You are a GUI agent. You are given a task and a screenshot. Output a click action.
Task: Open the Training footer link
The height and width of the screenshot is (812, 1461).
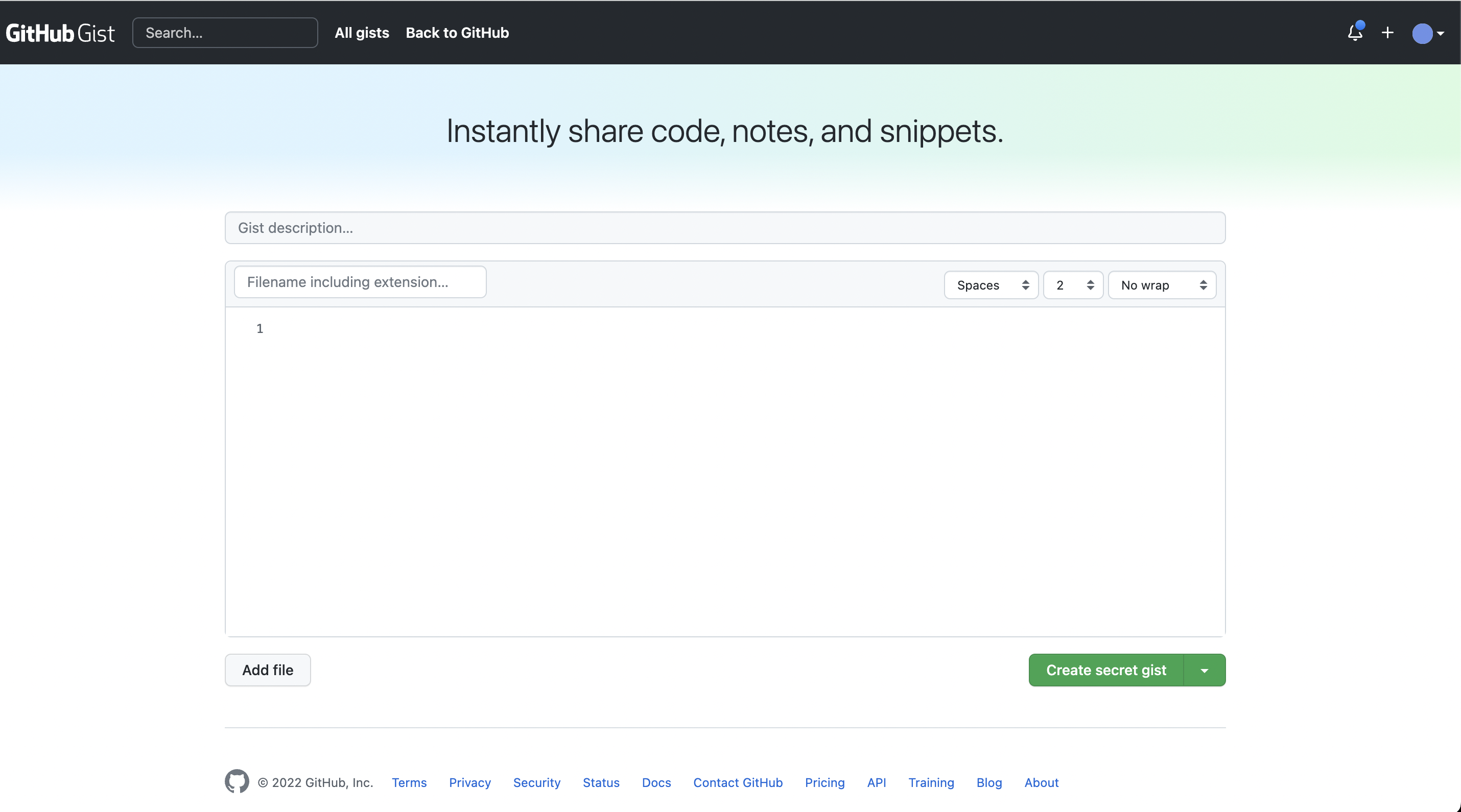click(x=931, y=782)
